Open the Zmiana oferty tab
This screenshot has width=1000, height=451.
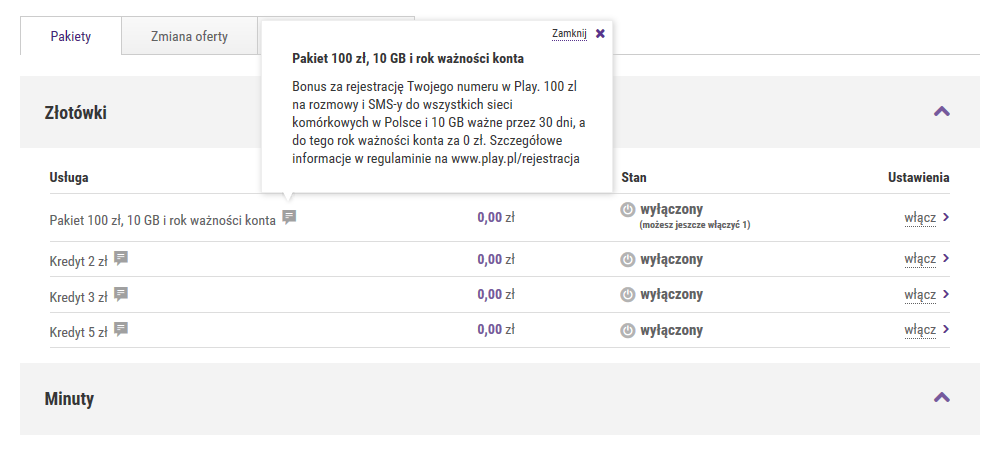189,37
